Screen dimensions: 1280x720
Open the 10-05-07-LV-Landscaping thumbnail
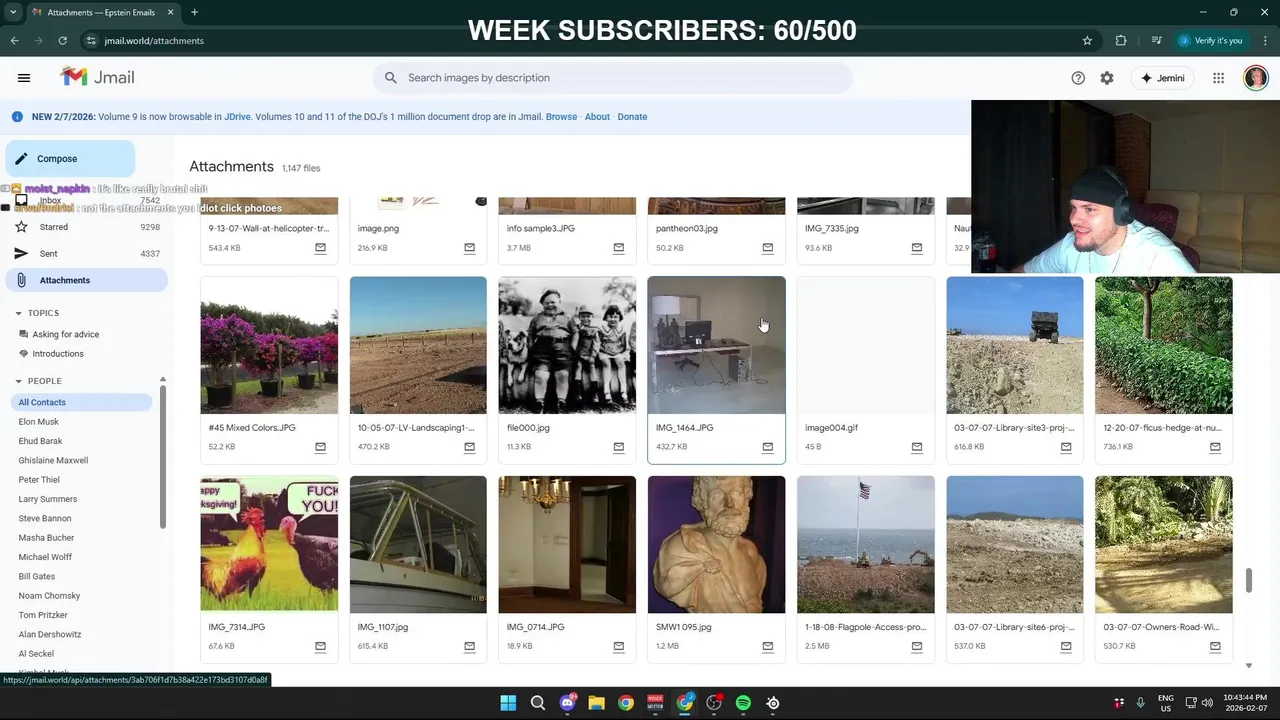[x=418, y=345]
